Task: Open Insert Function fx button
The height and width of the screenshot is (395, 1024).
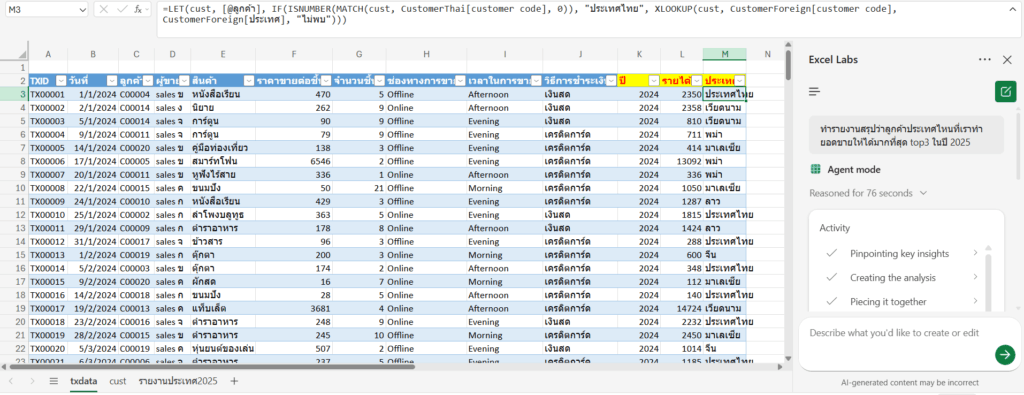Action: [138, 9]
